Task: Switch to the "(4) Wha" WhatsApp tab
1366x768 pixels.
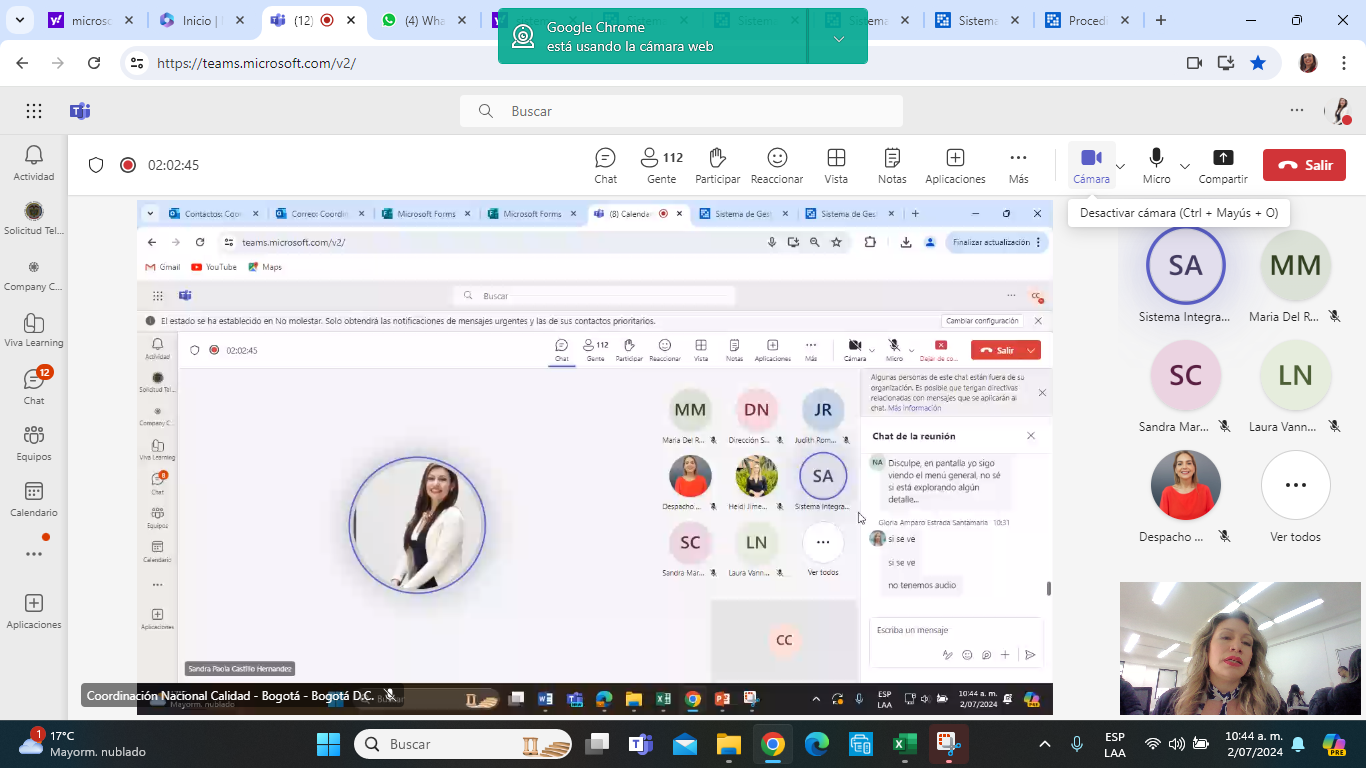Action: click(x=424, y=20)
